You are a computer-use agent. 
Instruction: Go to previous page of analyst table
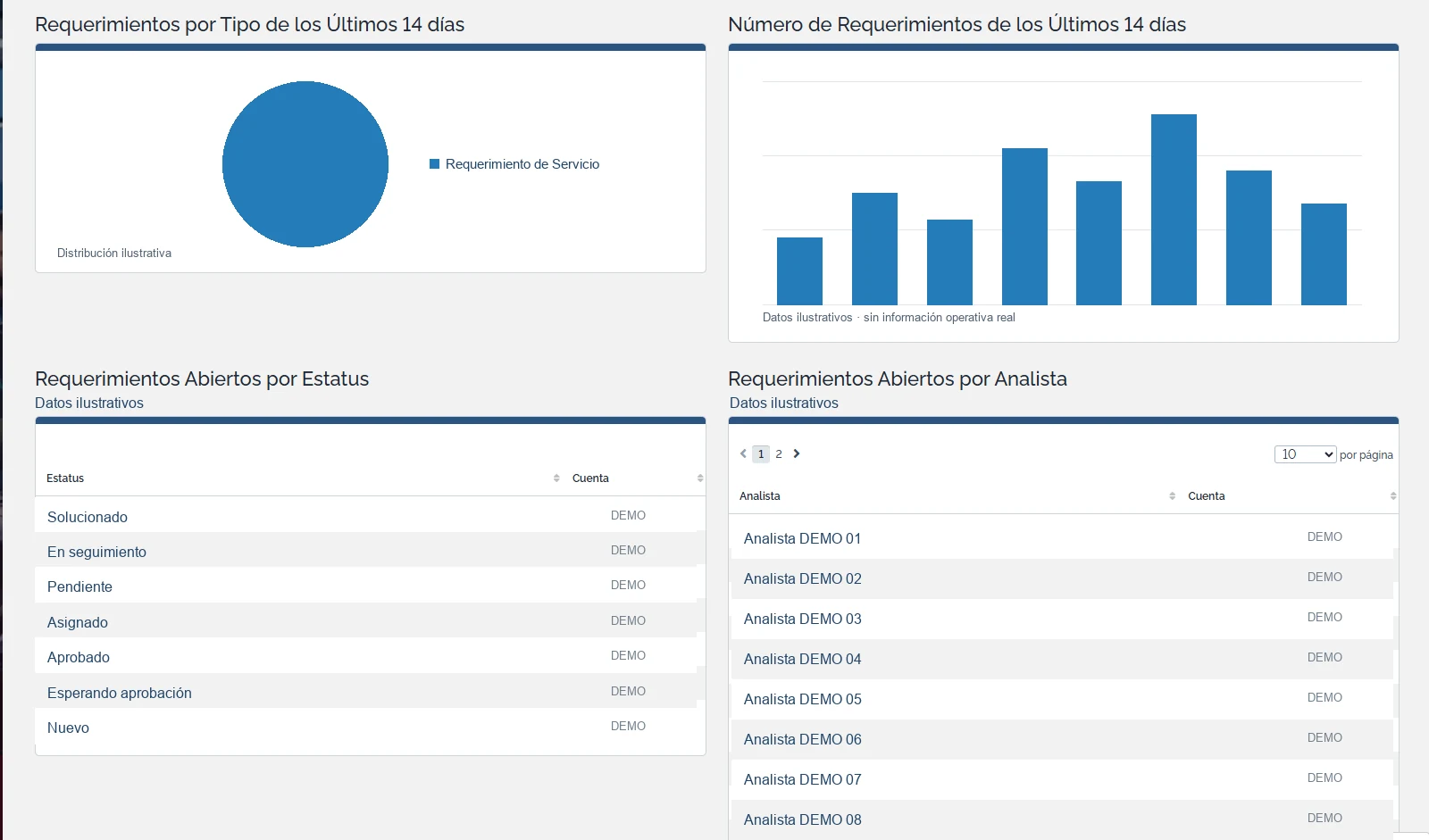tap(743, 453)
